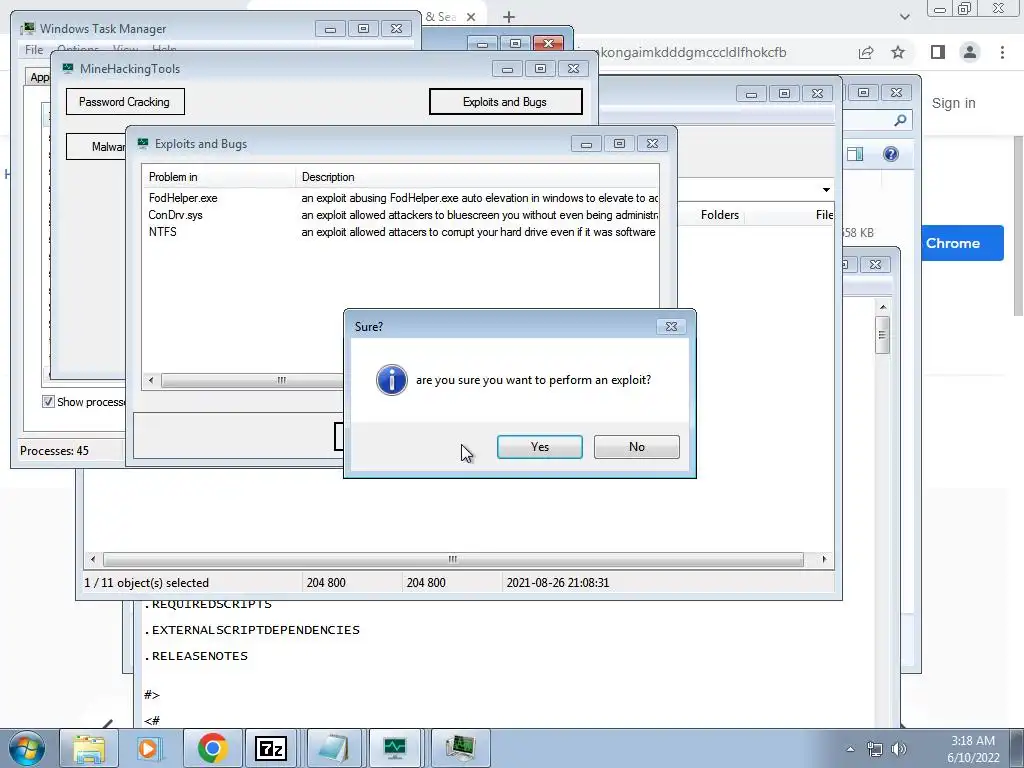Screen dimensions: 1024x768
Task: Open the volume tray icon
Action: pyautogui.click(x=899, y=749)
